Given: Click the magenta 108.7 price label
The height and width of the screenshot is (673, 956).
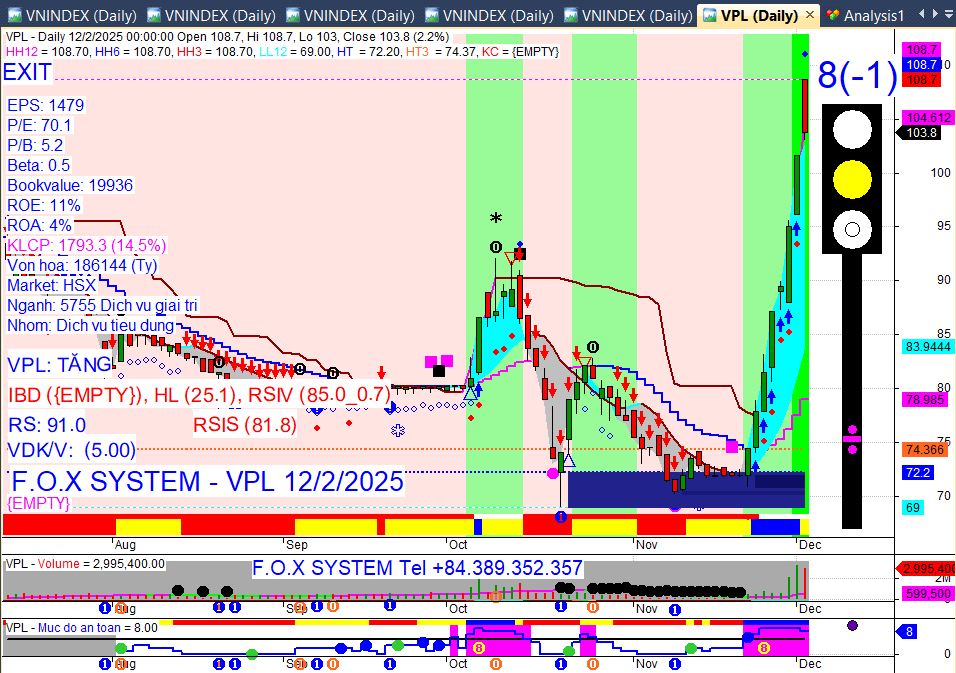Looking at the screenshot, I should (921, 50).
